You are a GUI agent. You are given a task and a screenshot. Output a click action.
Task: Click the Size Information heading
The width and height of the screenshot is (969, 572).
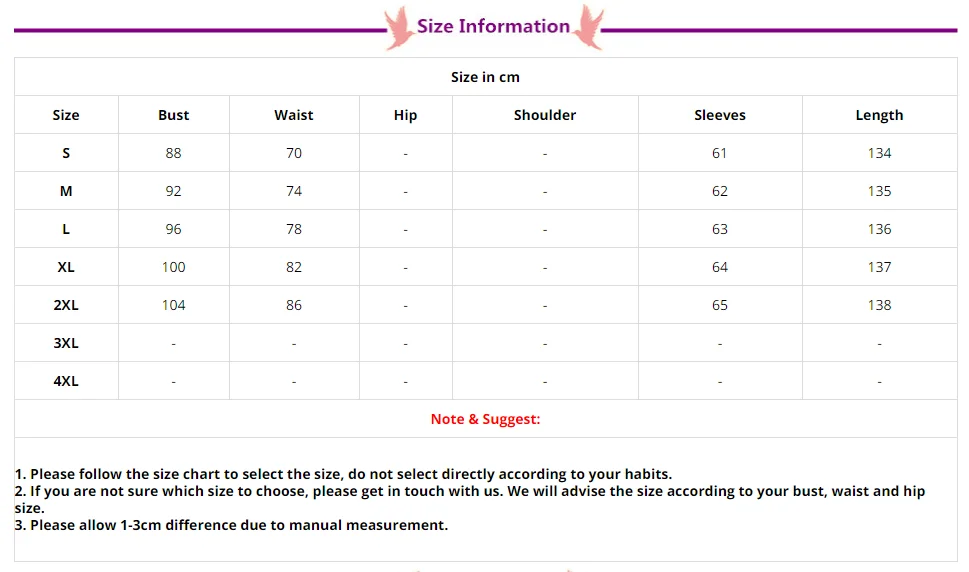(493, 27)
